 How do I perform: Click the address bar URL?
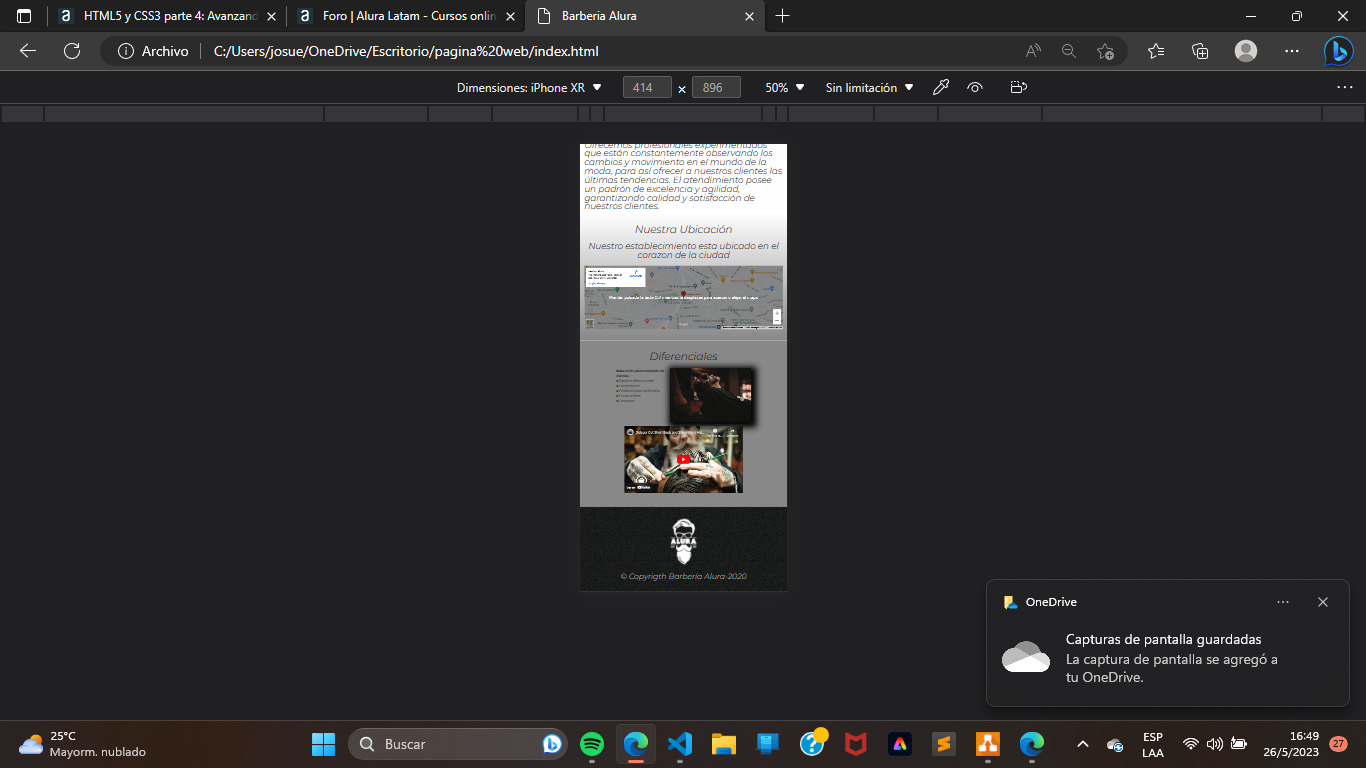406,51
